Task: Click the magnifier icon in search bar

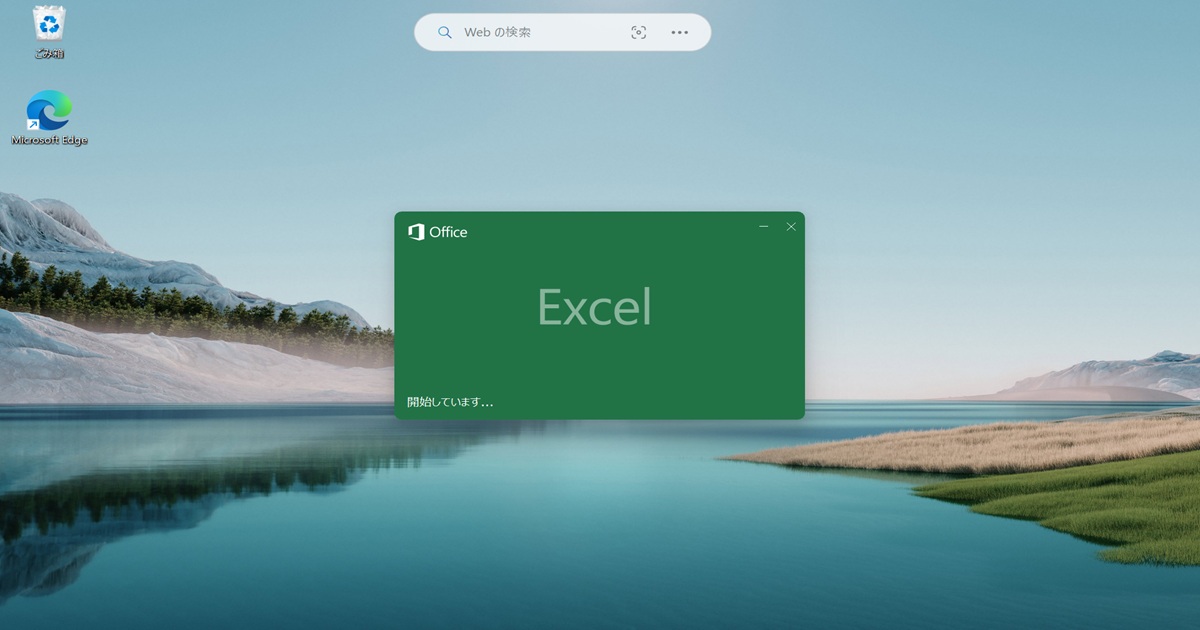Action: [x=445, y=33]
